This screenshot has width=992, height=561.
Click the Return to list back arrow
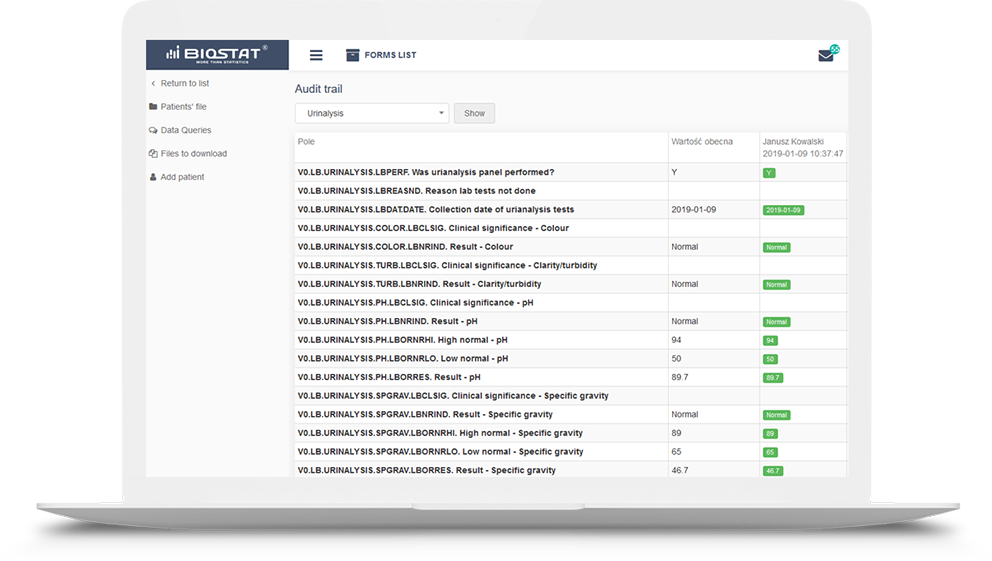(153, 84)
